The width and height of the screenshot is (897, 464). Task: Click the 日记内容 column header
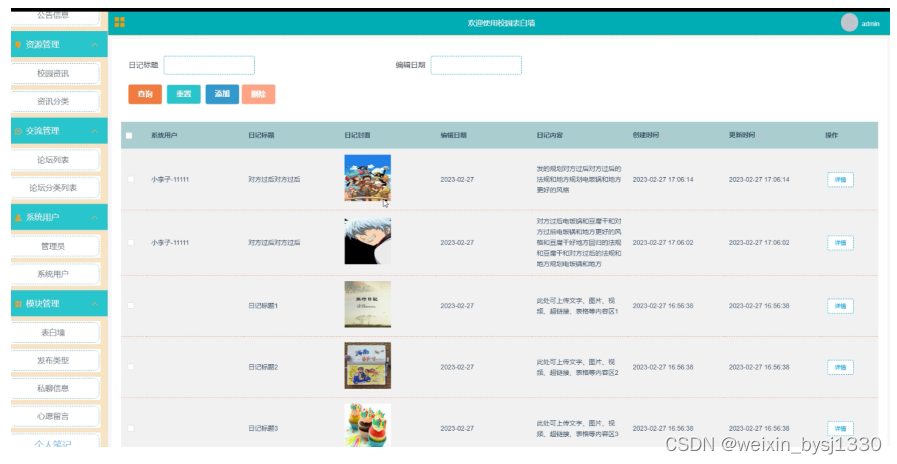550,136
